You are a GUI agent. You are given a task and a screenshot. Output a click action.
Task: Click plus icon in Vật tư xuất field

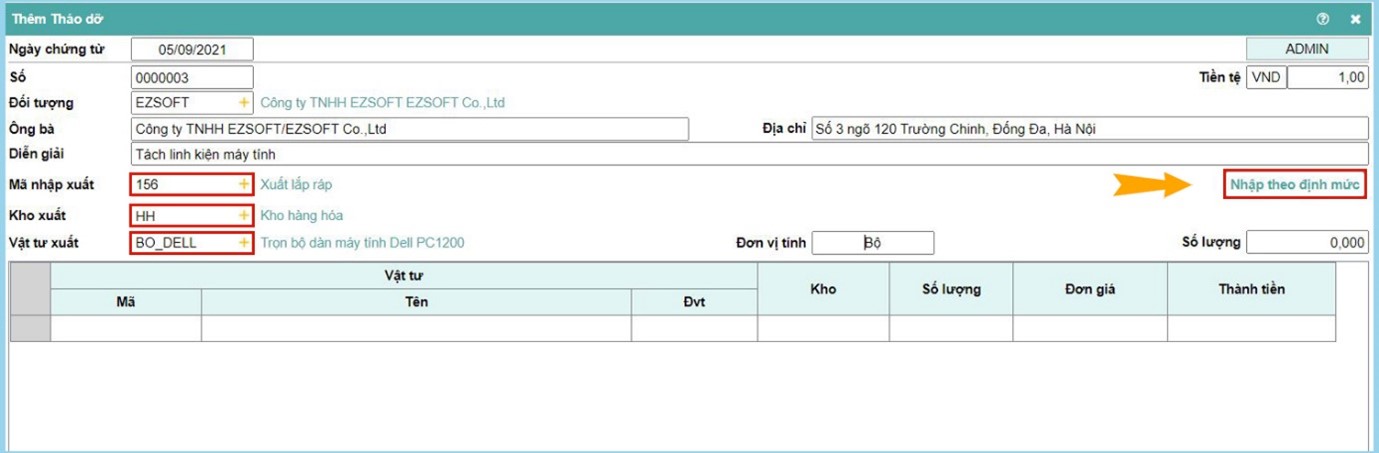[x=243, y=243]
